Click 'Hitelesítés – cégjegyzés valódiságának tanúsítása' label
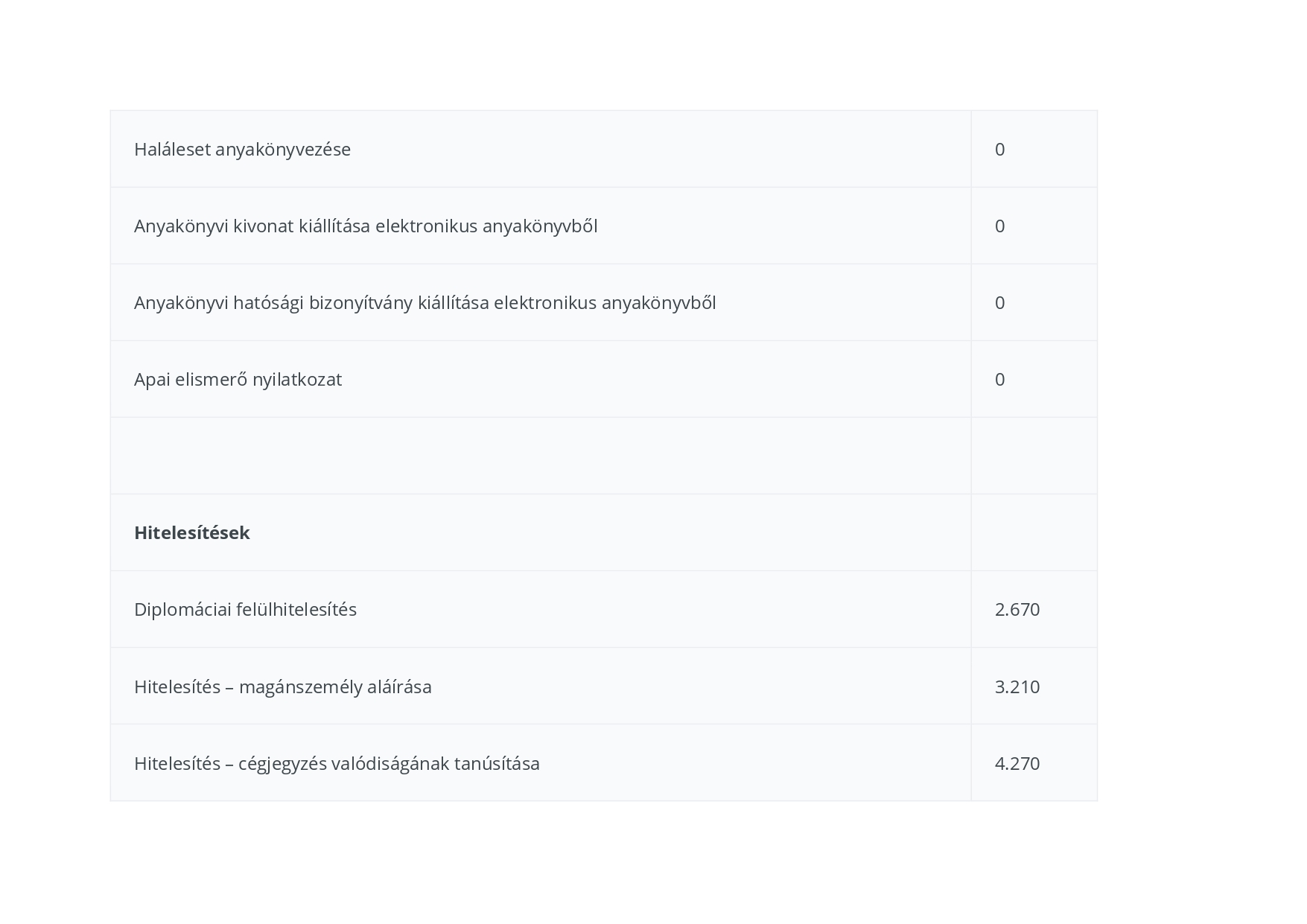 coord(337,764)
